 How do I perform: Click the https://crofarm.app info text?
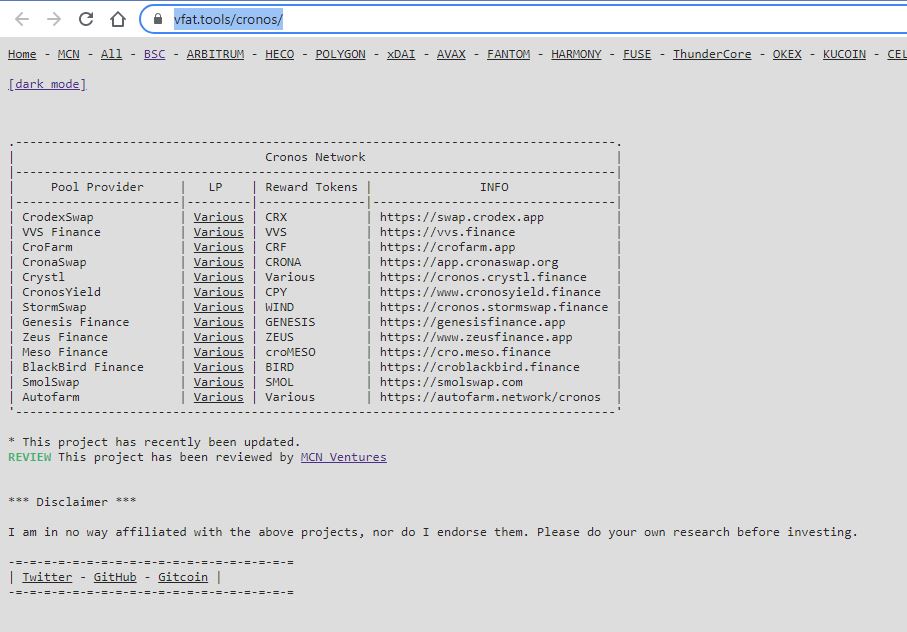(447, 247)
